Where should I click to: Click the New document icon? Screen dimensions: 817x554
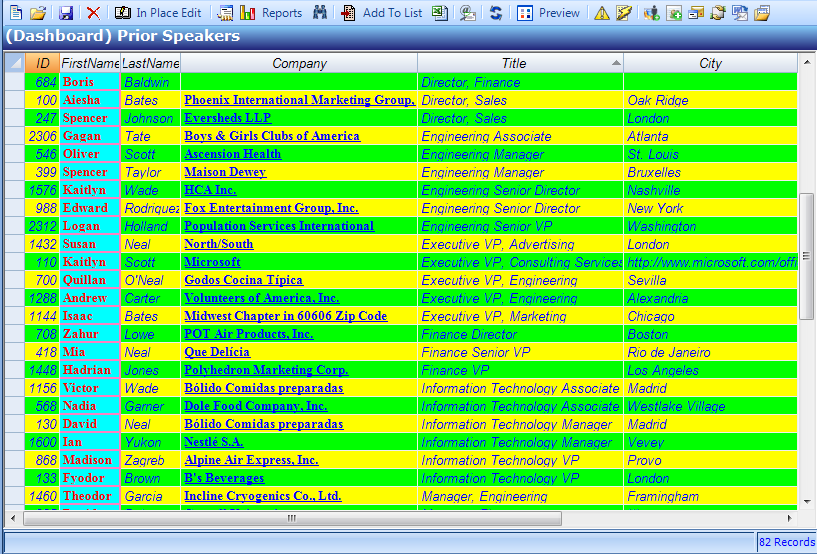15,13
